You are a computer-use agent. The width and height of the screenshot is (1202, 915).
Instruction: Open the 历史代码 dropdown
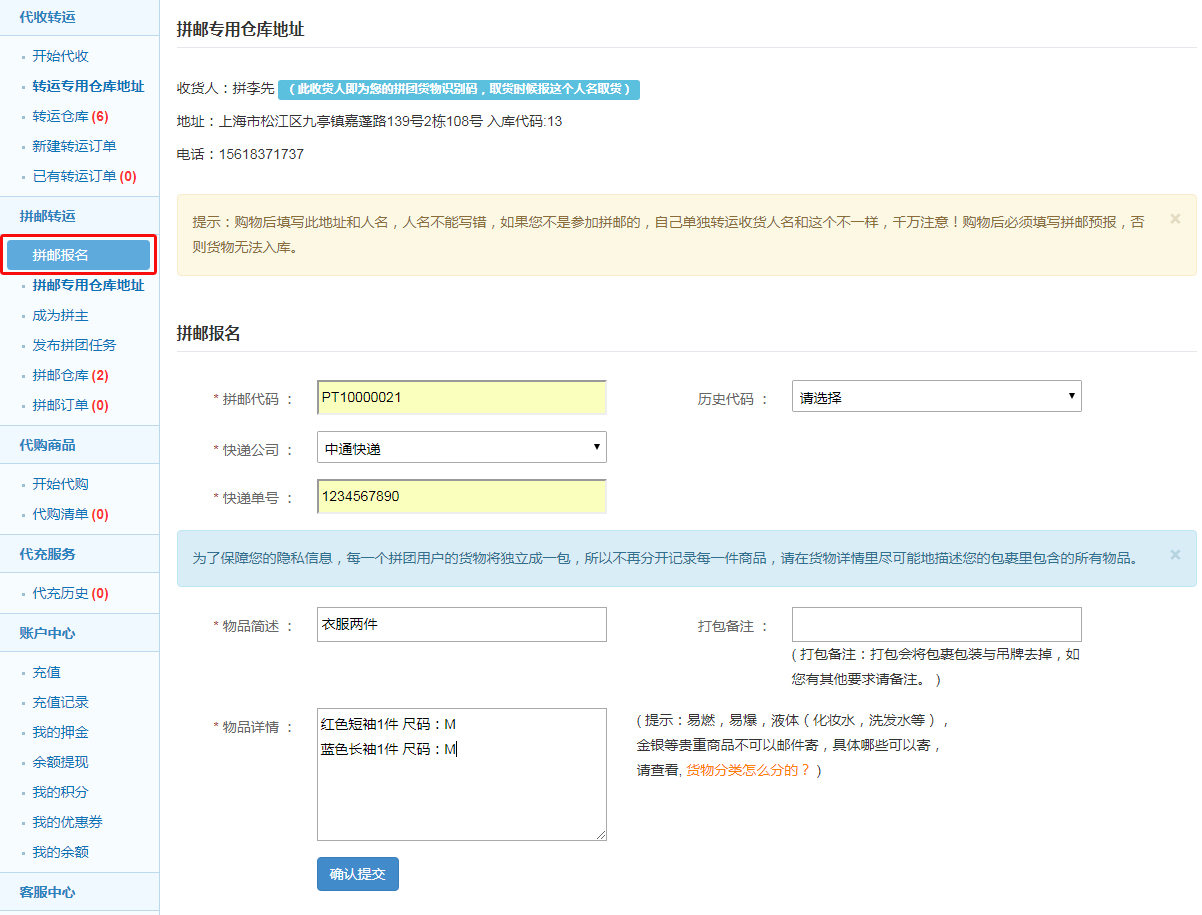pyautogui.click(x=936, y=397)
